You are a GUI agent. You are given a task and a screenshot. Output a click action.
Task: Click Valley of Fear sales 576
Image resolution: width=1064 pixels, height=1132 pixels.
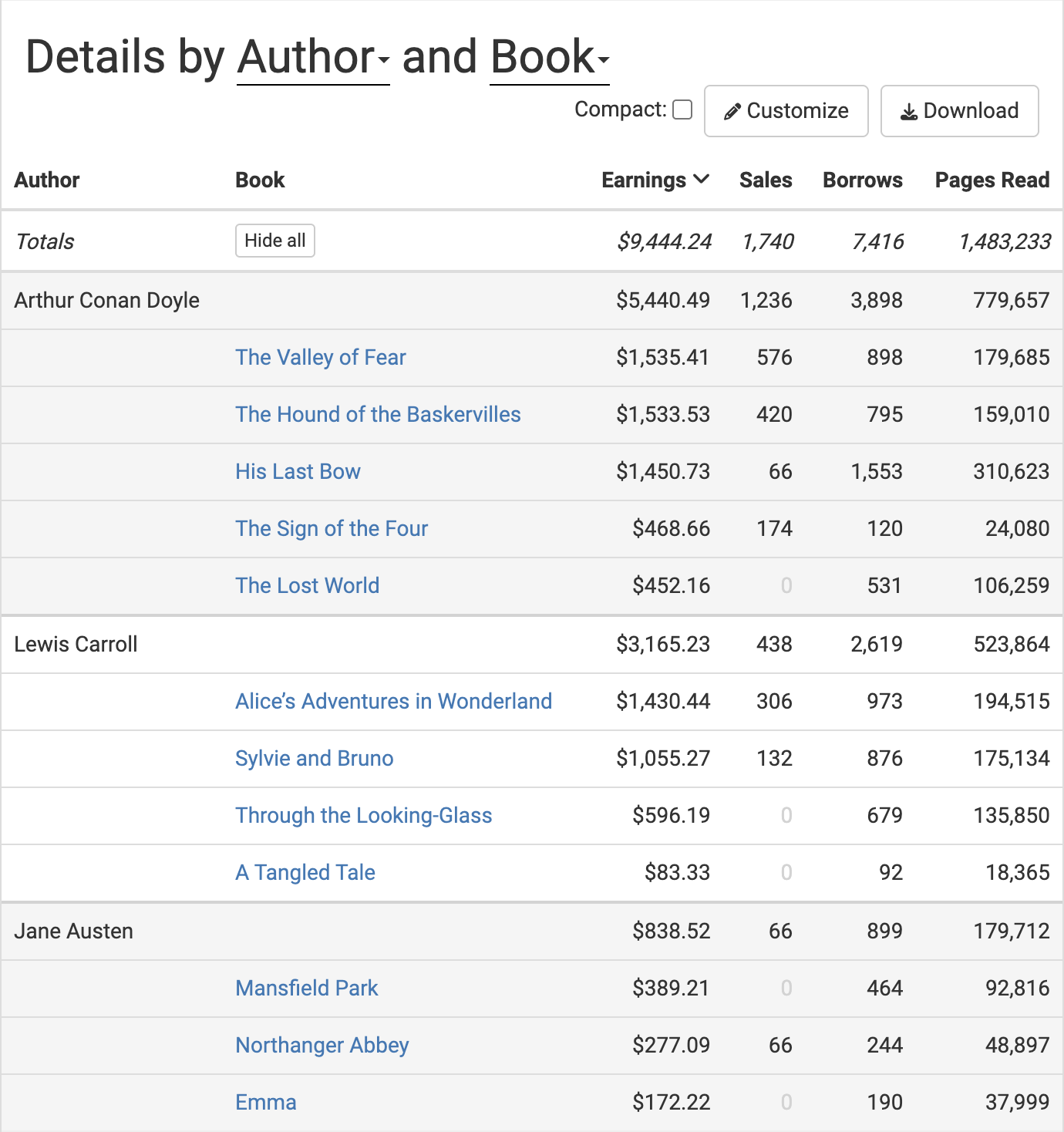(775, 357)
